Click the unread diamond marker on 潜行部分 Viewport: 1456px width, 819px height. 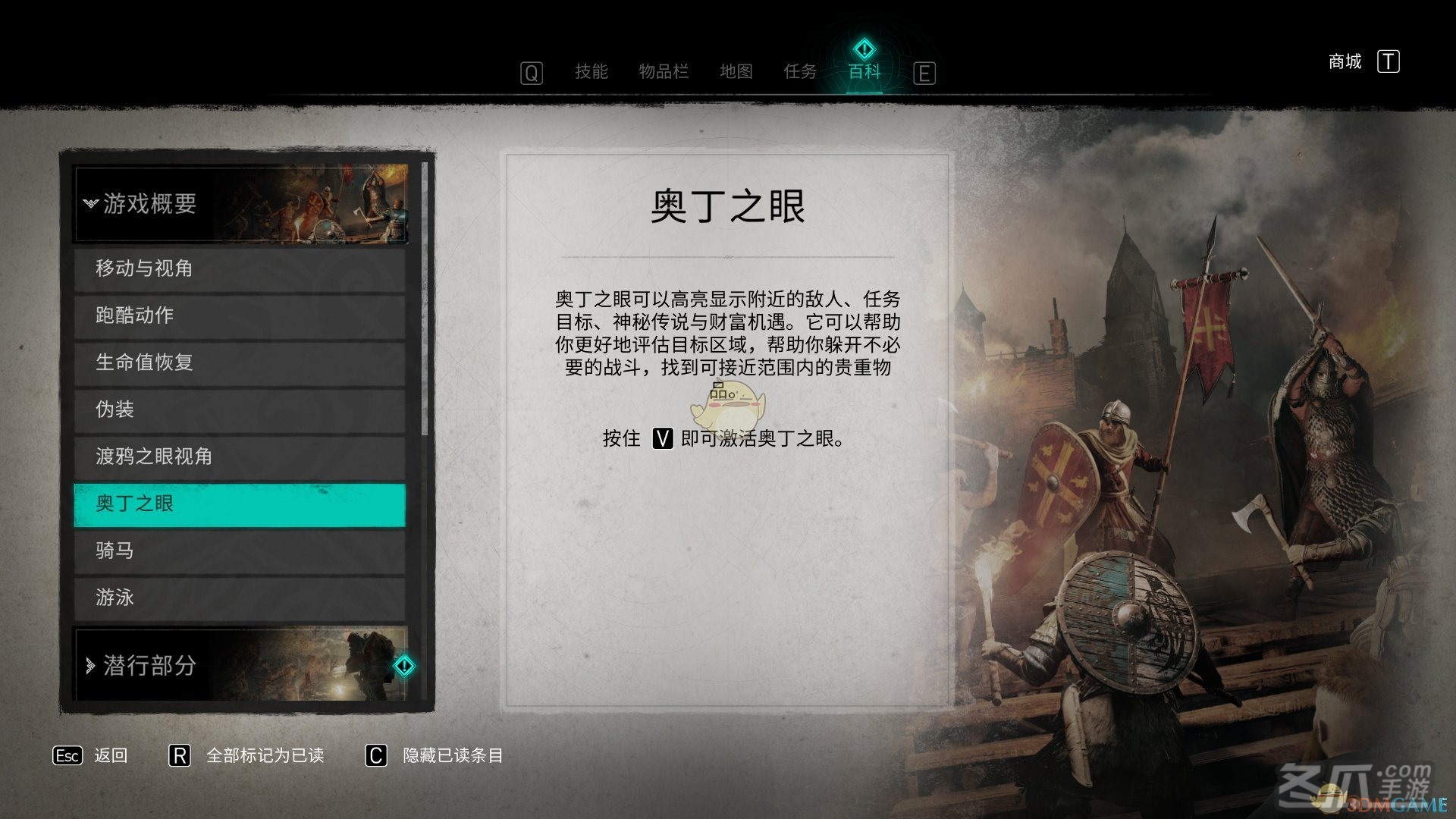pos(404,666)
